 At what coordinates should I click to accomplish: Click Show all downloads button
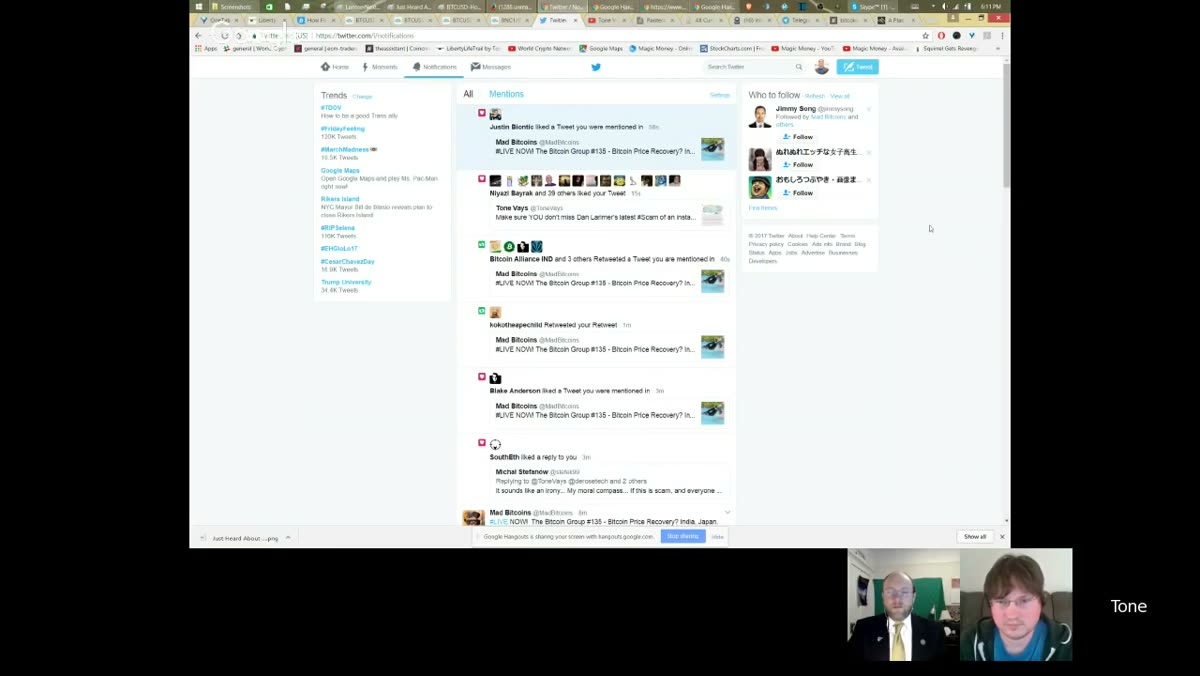(975, 537)
